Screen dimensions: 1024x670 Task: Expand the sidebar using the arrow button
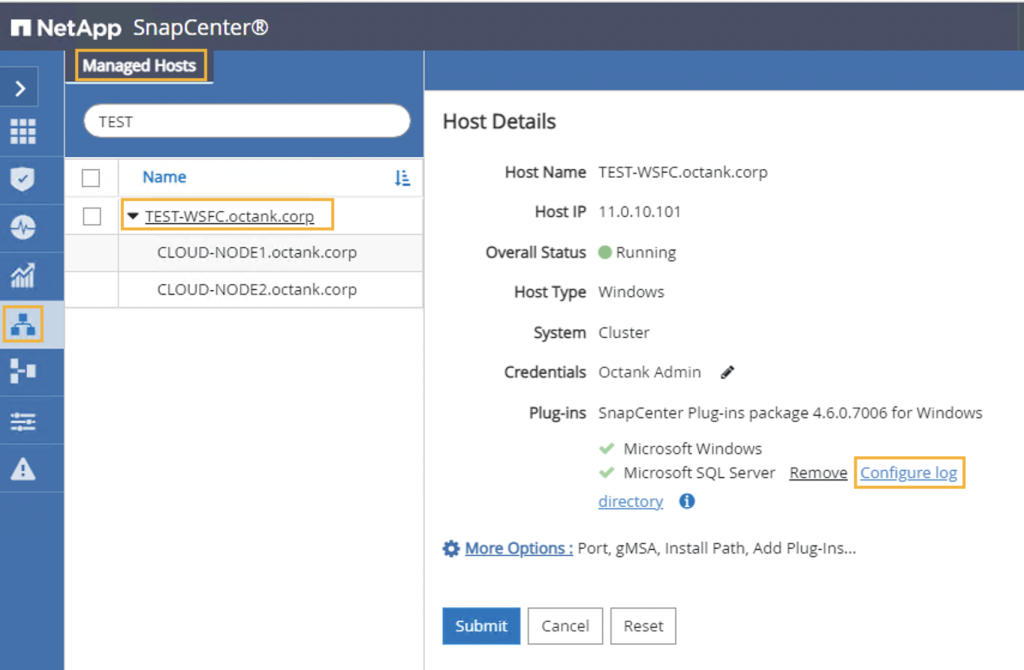click(20, 86)
